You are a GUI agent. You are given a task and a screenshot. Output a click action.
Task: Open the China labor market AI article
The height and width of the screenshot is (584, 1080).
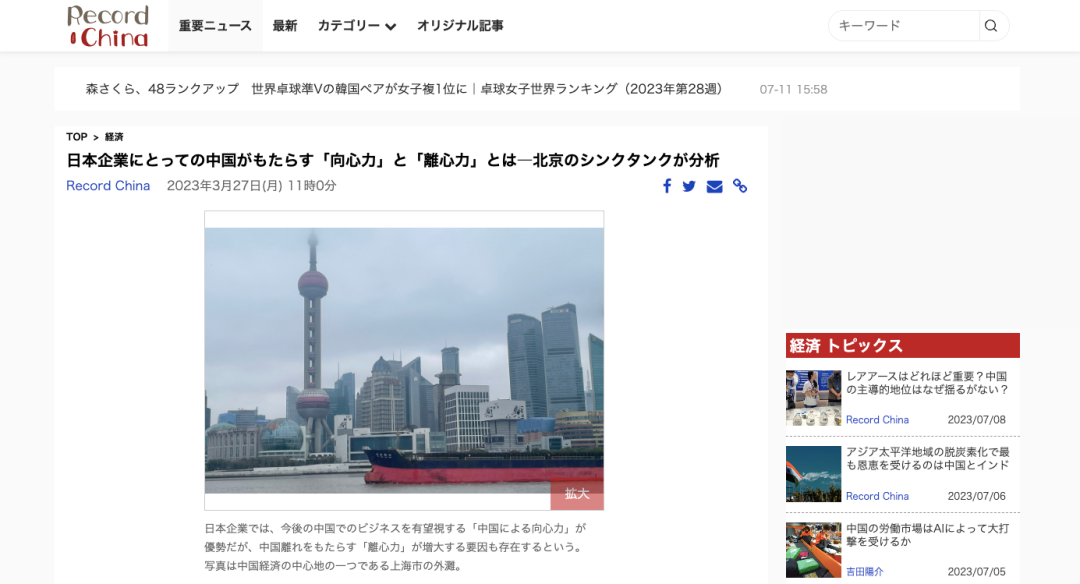tap(927, 534)
